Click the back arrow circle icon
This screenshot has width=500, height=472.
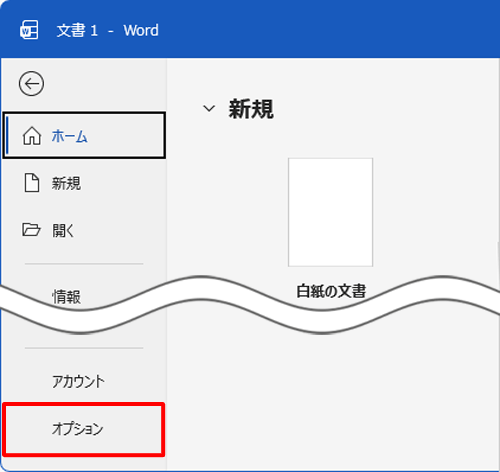[x=31, y=84]
